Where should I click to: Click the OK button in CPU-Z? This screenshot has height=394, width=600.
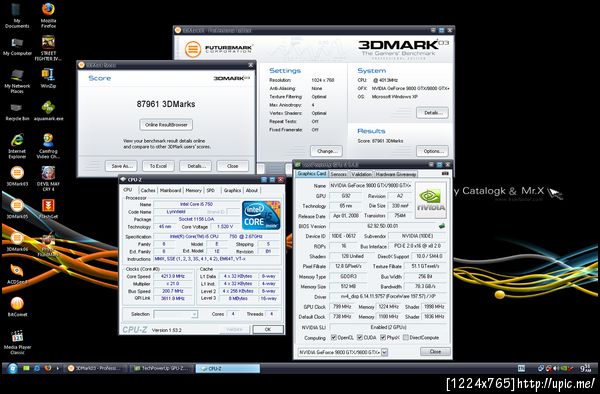268,329
